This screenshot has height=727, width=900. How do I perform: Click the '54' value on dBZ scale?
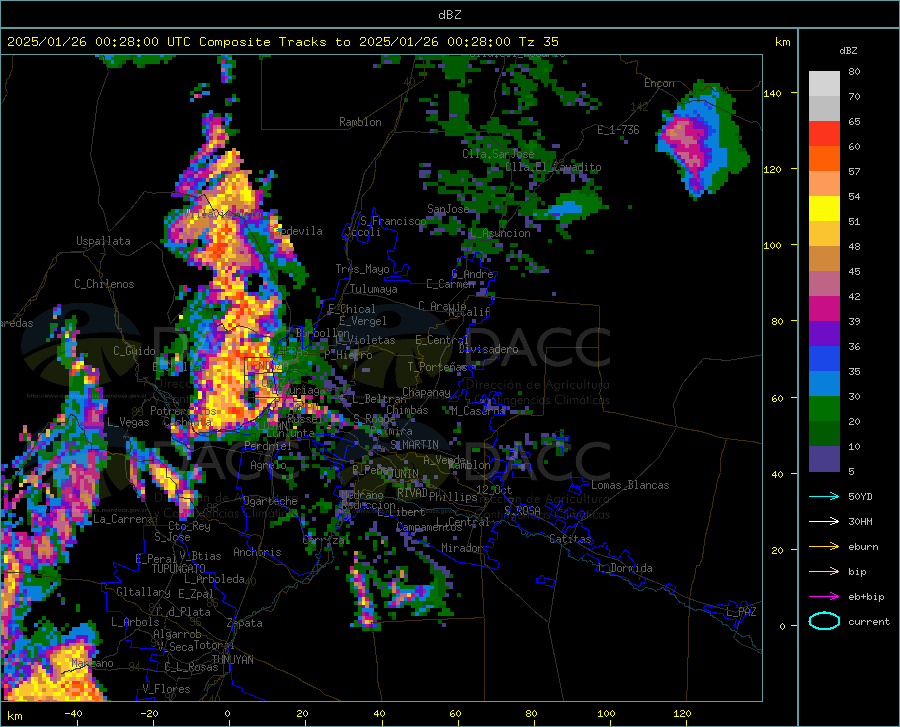pyautogui.click(x=854, y=196)
